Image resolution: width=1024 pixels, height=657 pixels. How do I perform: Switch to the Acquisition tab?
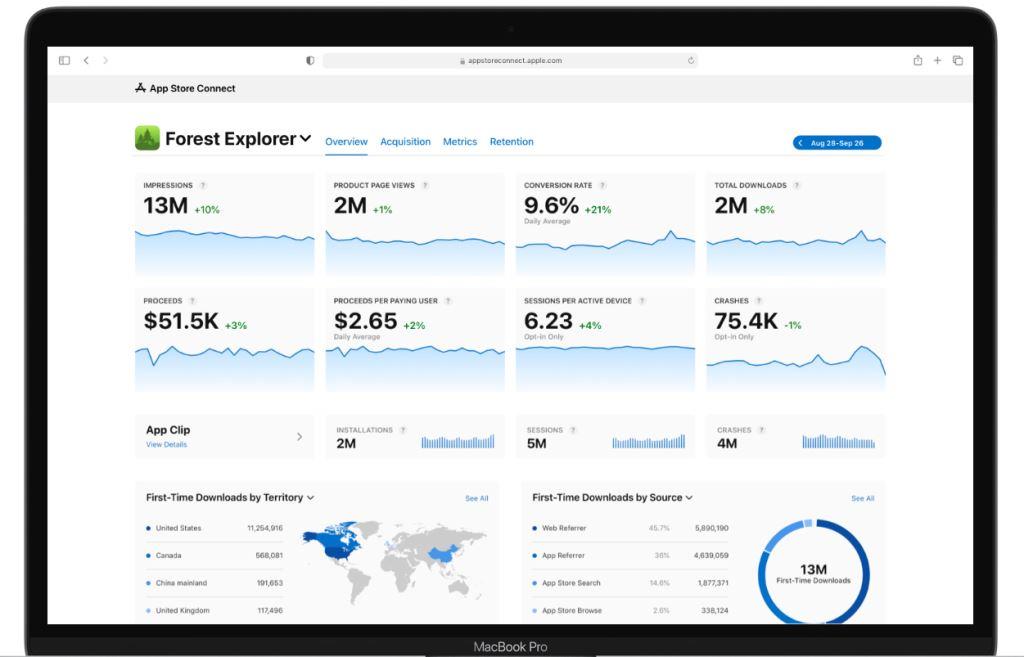pos(405,142)
